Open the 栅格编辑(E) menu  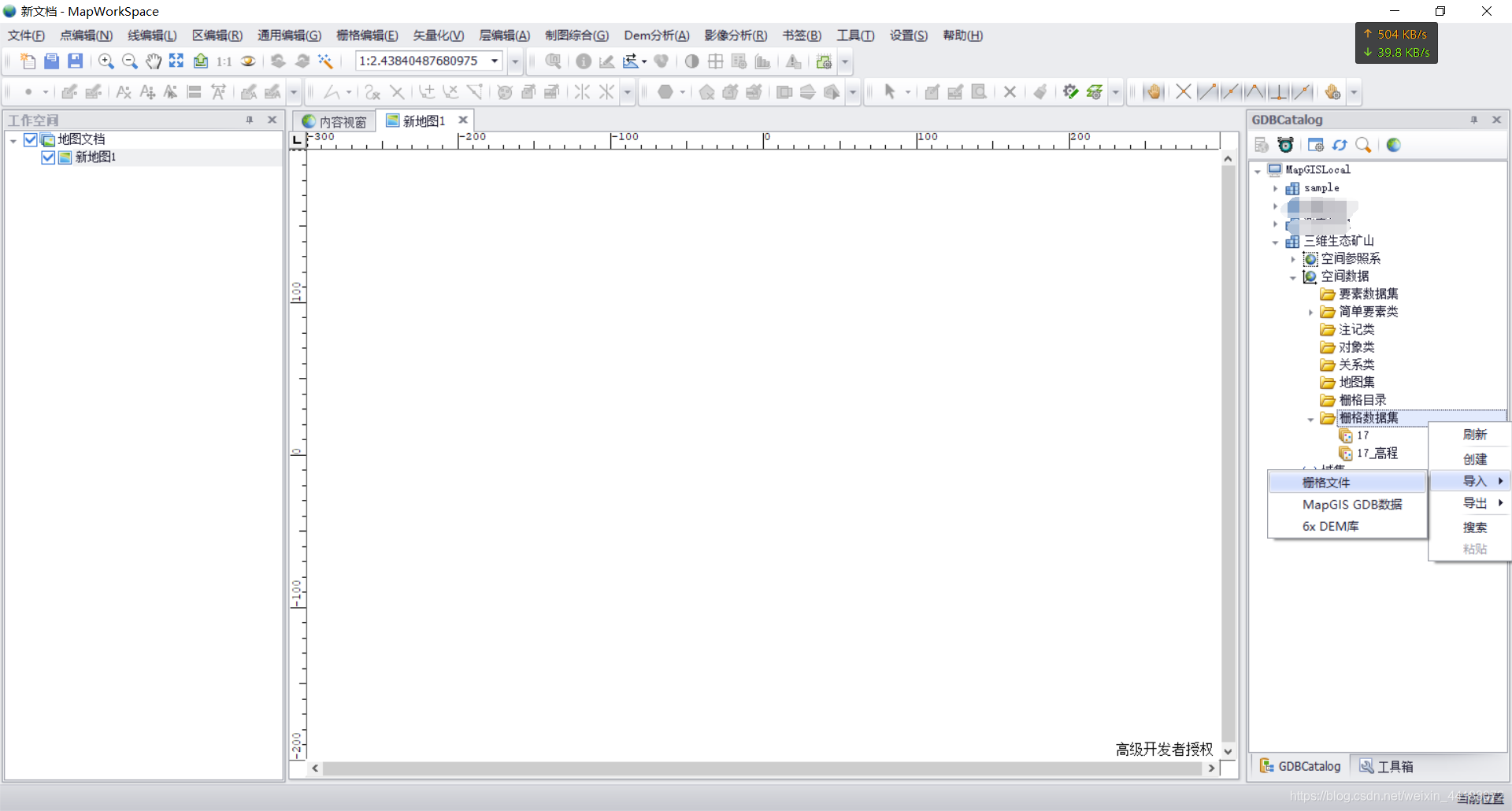tap(367, 35)
